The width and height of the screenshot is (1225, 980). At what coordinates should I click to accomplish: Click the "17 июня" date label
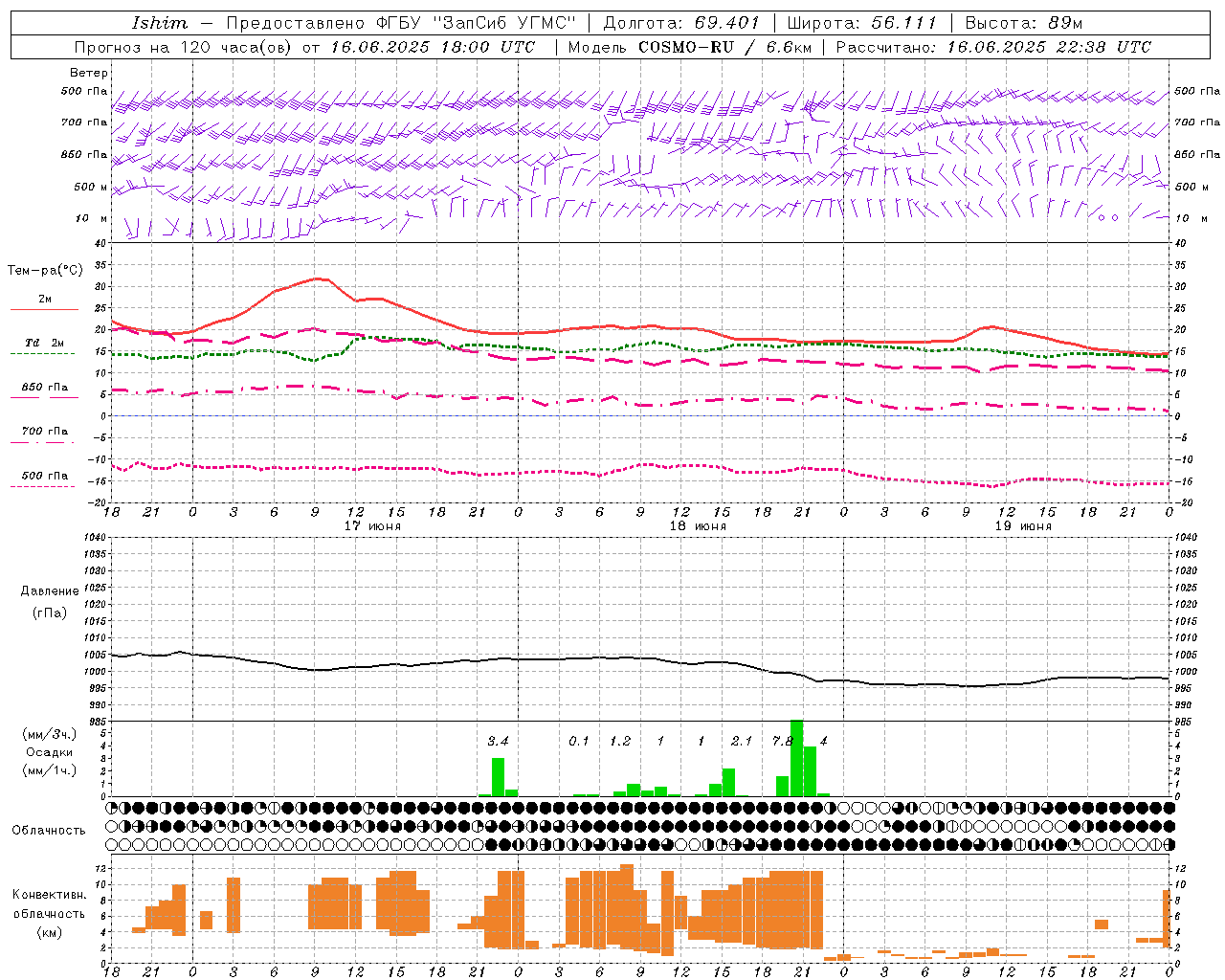click(372, 526)
